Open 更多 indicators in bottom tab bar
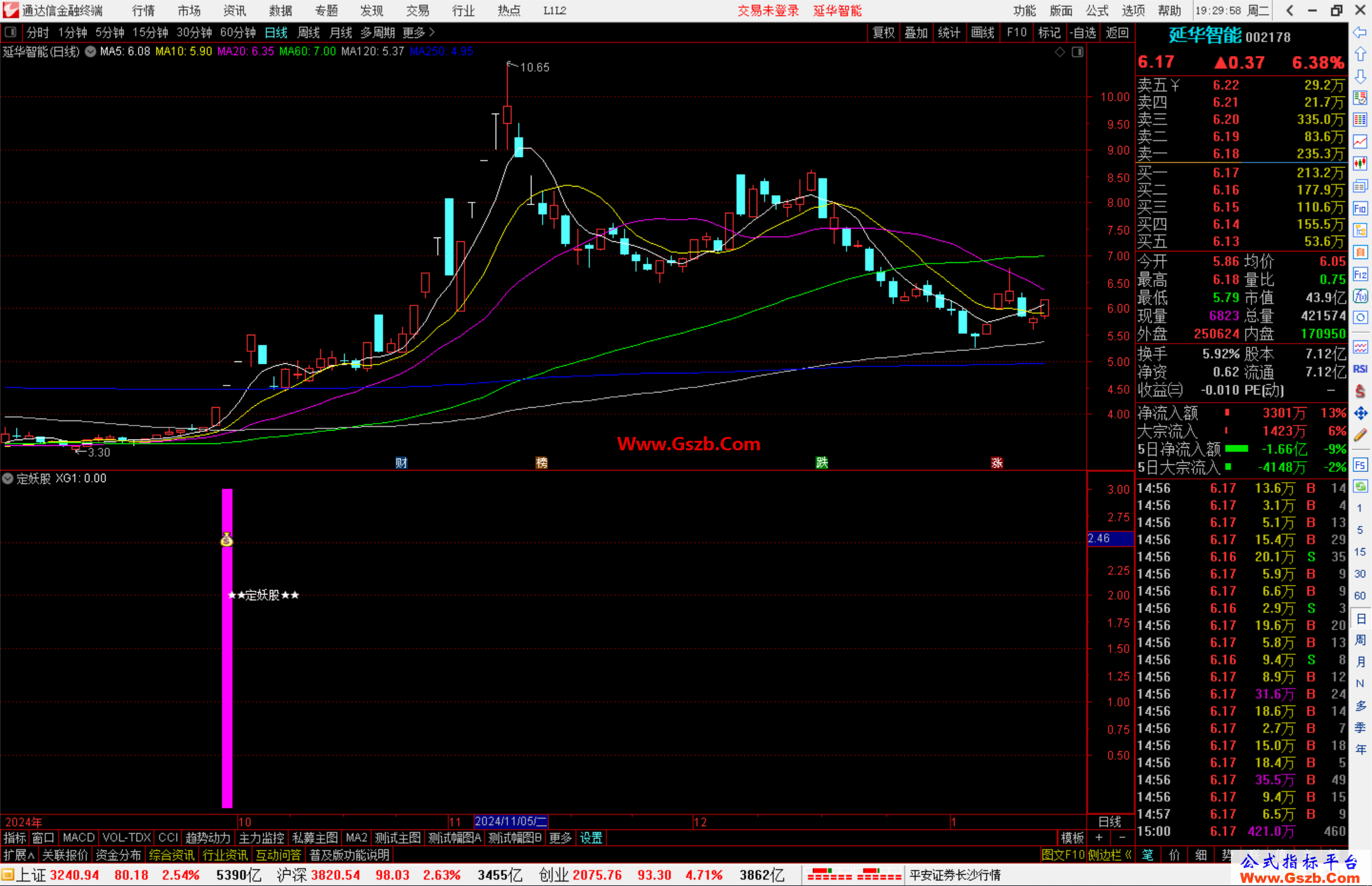1372x886 pixels. (560, 838)
